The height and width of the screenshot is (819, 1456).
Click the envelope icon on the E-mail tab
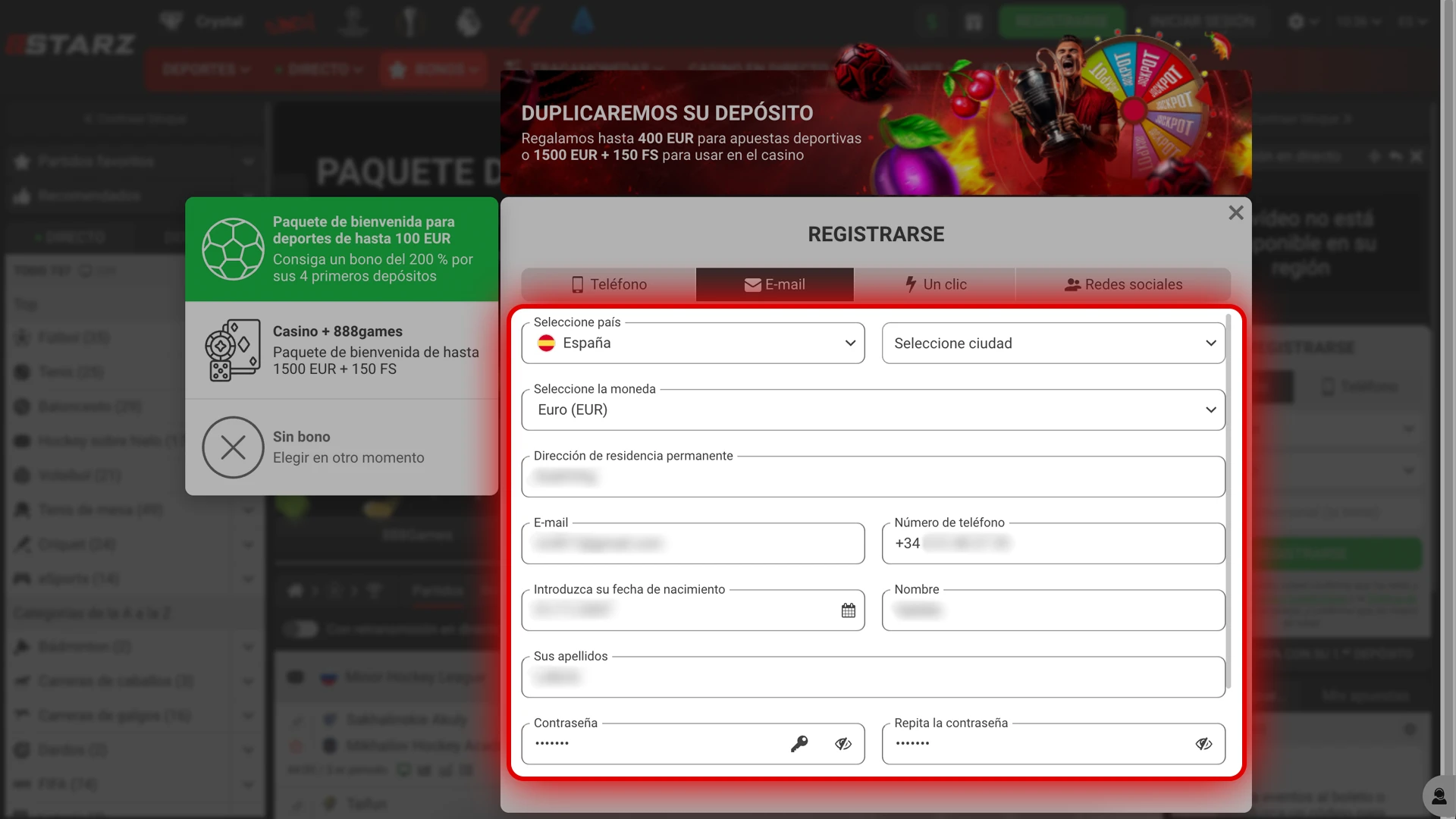[x=752, y=284]
